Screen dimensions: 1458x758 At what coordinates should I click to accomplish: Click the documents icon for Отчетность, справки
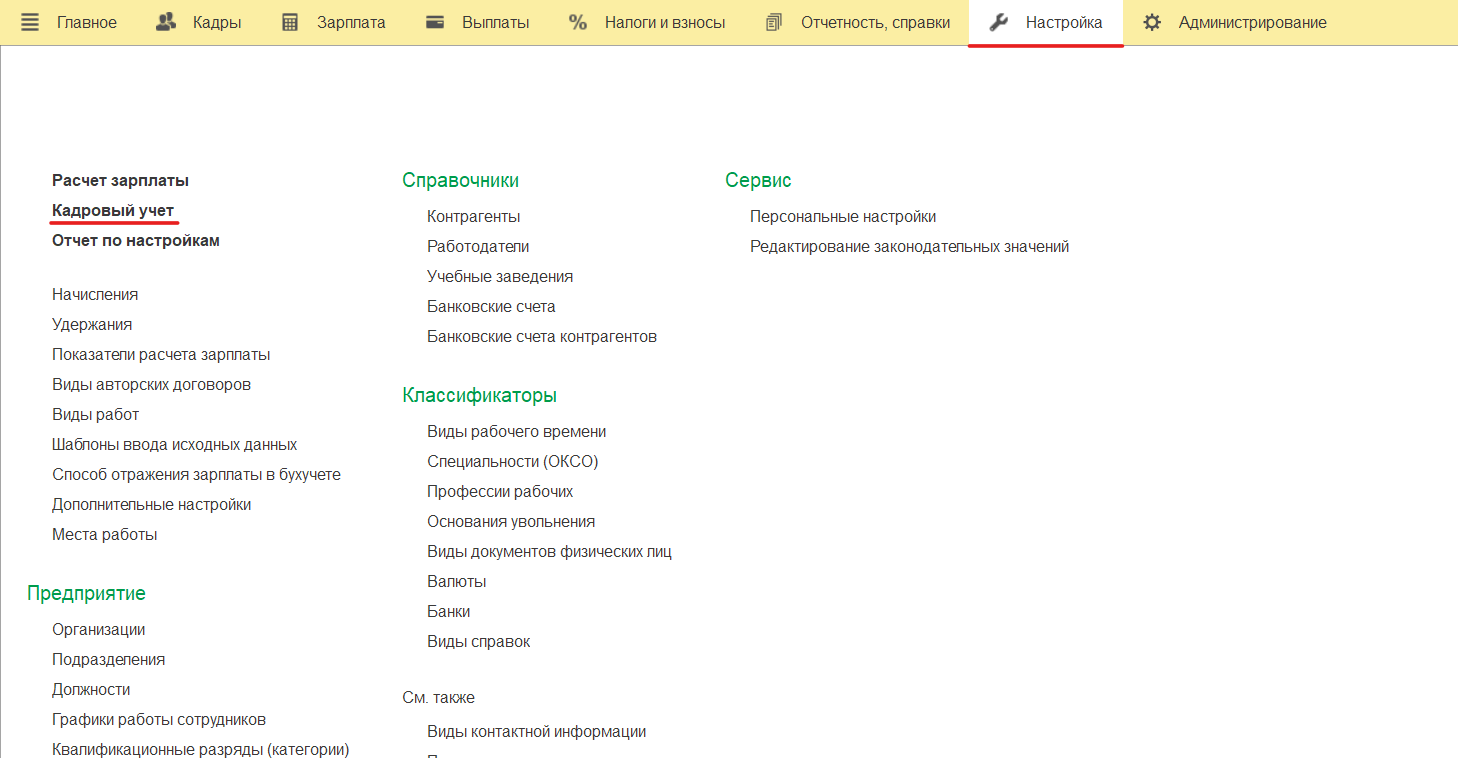(774, 22)
